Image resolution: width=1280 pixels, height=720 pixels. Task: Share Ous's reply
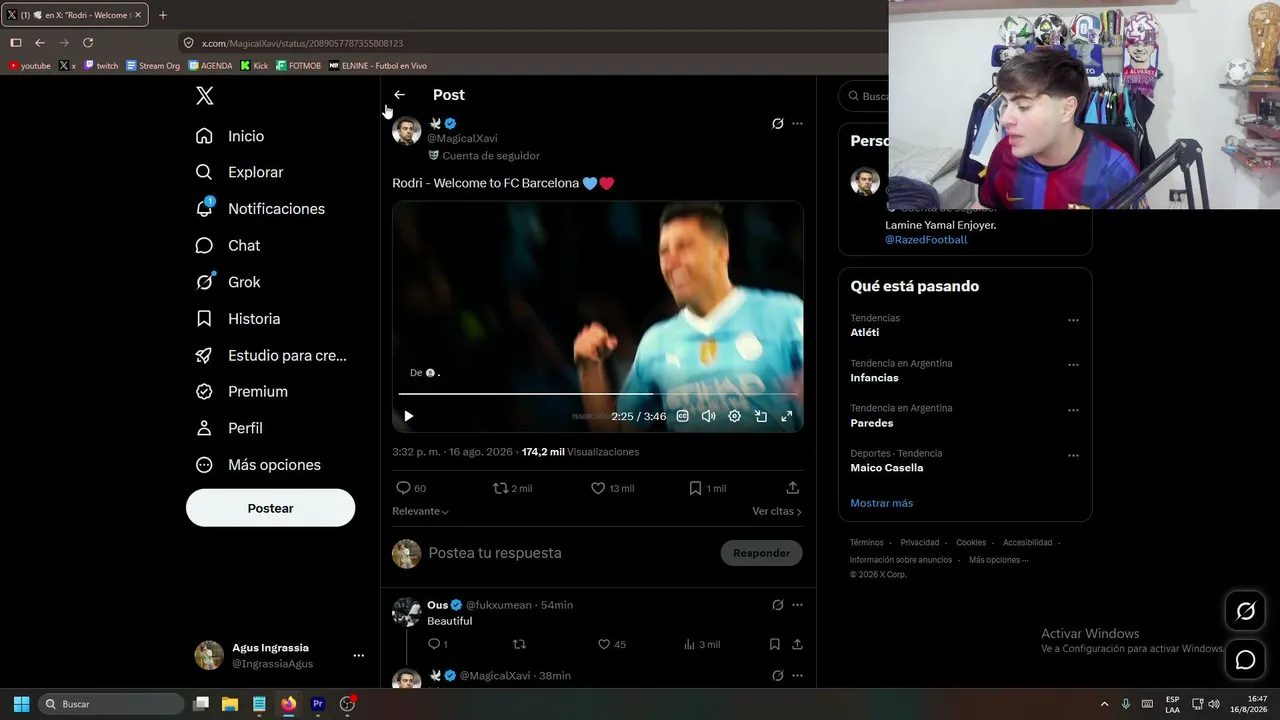pyautogui.click(x=797, y=645)
